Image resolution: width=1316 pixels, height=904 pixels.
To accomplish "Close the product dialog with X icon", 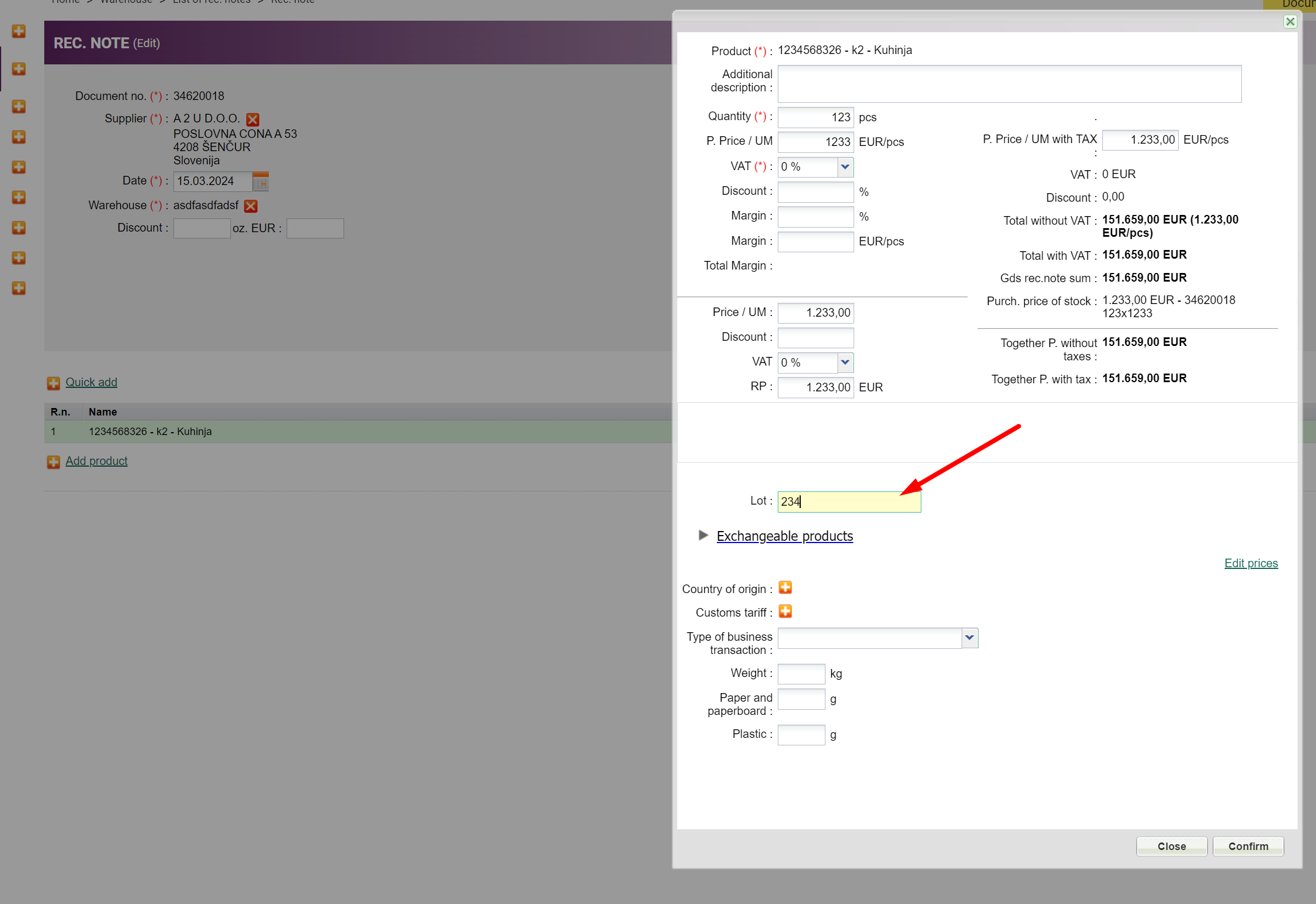I will pos(1290,22).
